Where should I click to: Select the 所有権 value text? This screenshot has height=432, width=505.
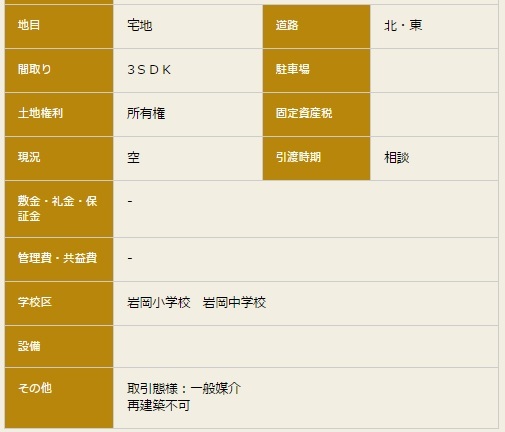[x=146, y=113]
